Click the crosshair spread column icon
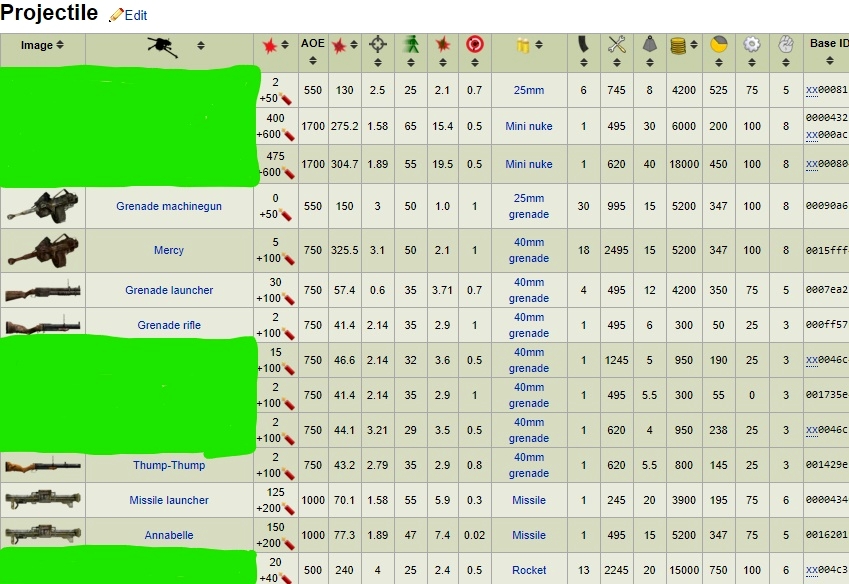 tap(377, 45)
